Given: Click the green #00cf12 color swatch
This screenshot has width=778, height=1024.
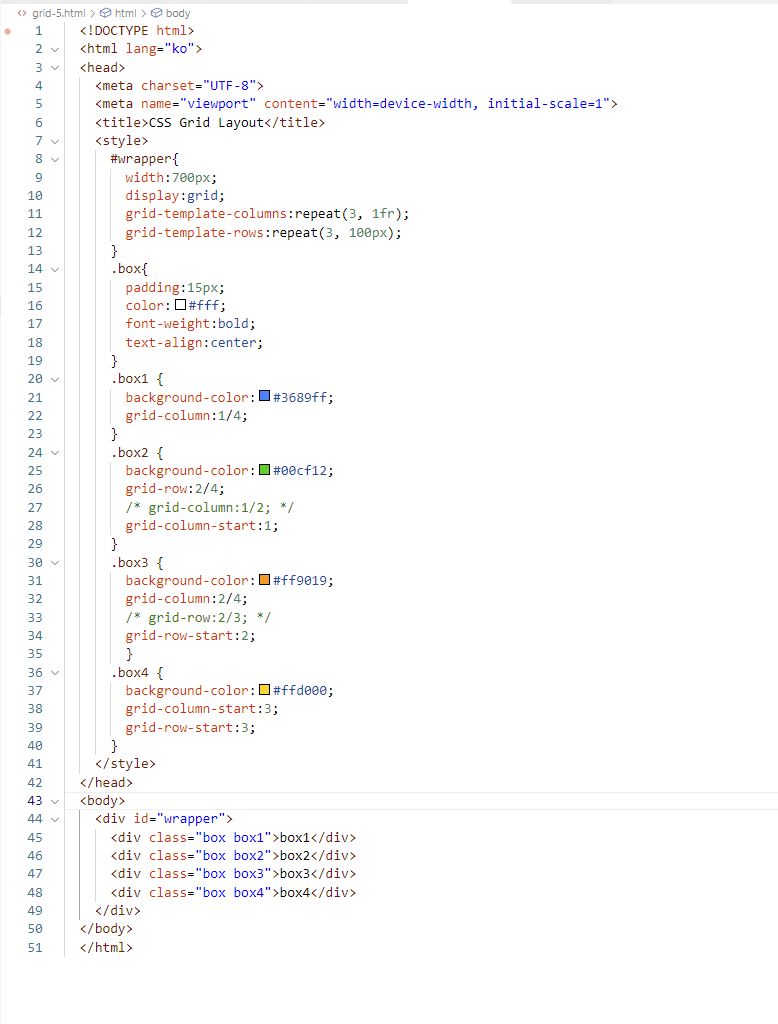Looking at the screenshot, I should click(264, 470).
